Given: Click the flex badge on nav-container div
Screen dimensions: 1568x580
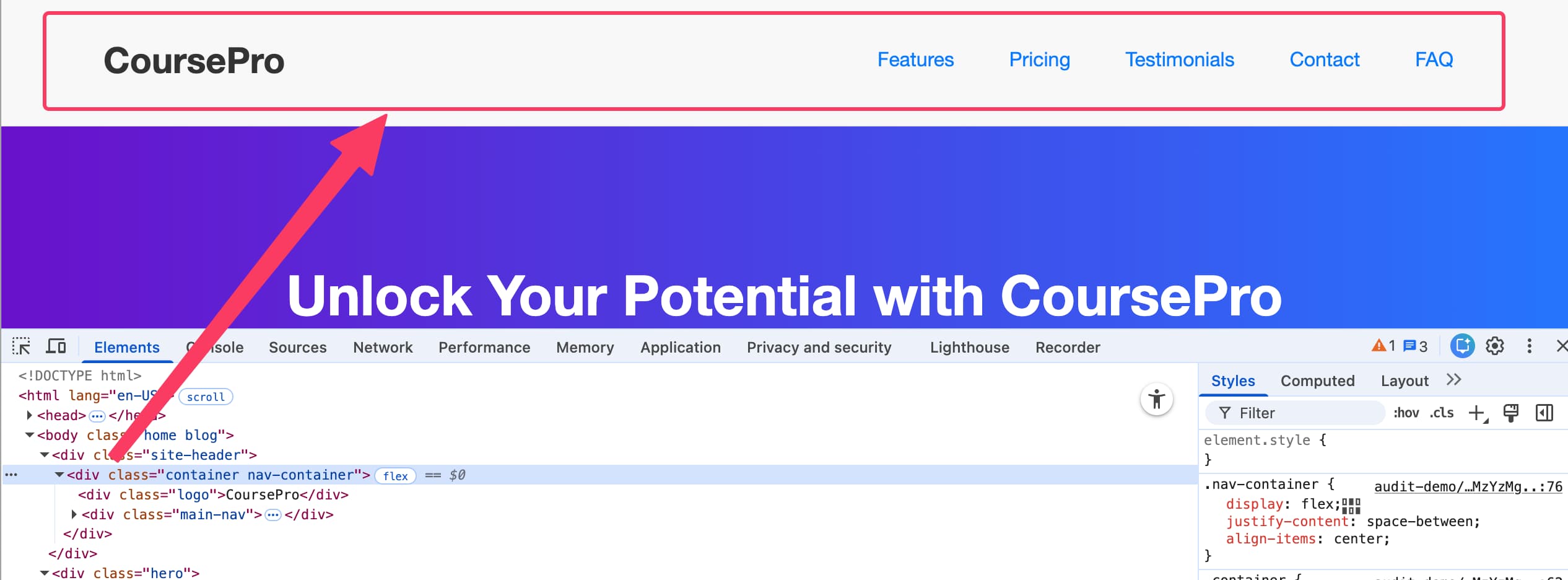Looking at the screenshot, I should click(x=396, y=476).
